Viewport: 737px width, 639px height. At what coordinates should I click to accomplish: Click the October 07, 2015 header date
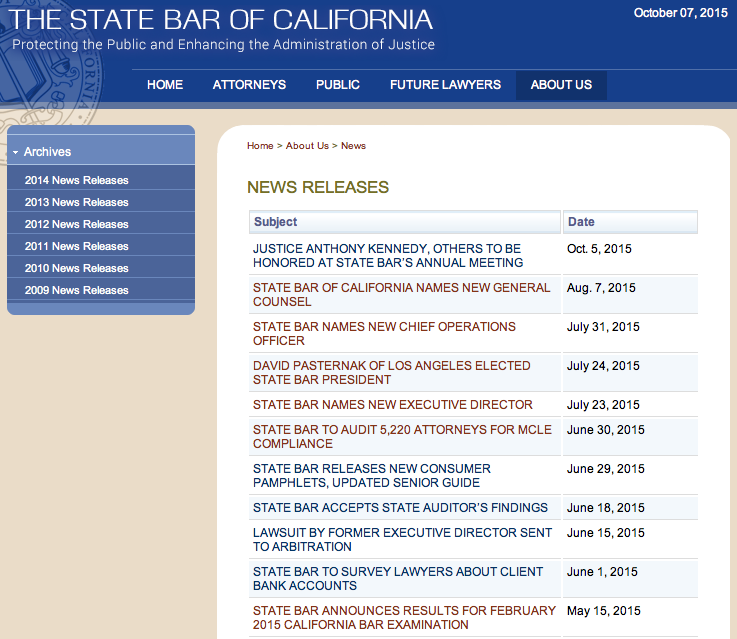(x=681, y=13)
